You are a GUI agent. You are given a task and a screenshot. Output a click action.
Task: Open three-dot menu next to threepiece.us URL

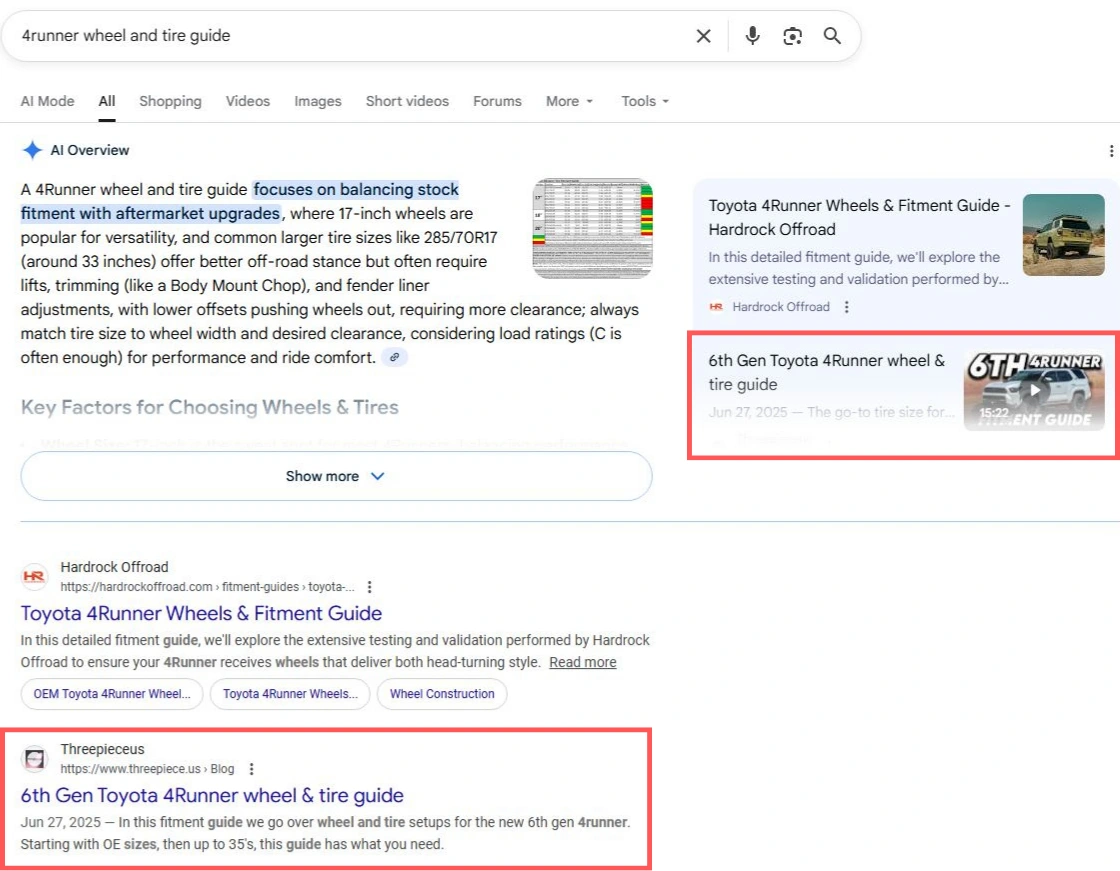pyautogui.click(x=251, y=769)
